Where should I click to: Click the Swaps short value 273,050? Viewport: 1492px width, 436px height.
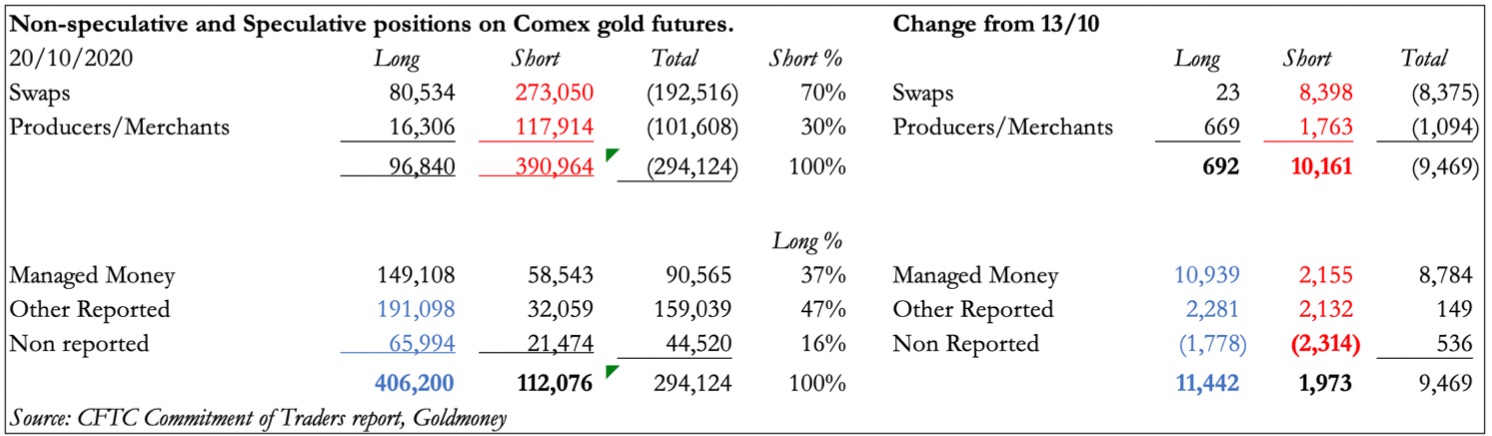553,93
